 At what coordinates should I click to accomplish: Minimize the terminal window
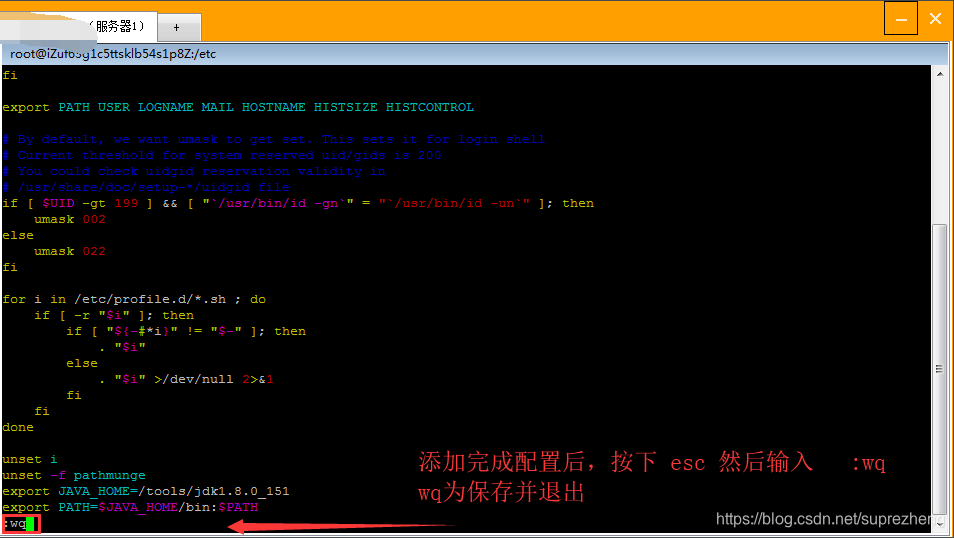[901, 19]
